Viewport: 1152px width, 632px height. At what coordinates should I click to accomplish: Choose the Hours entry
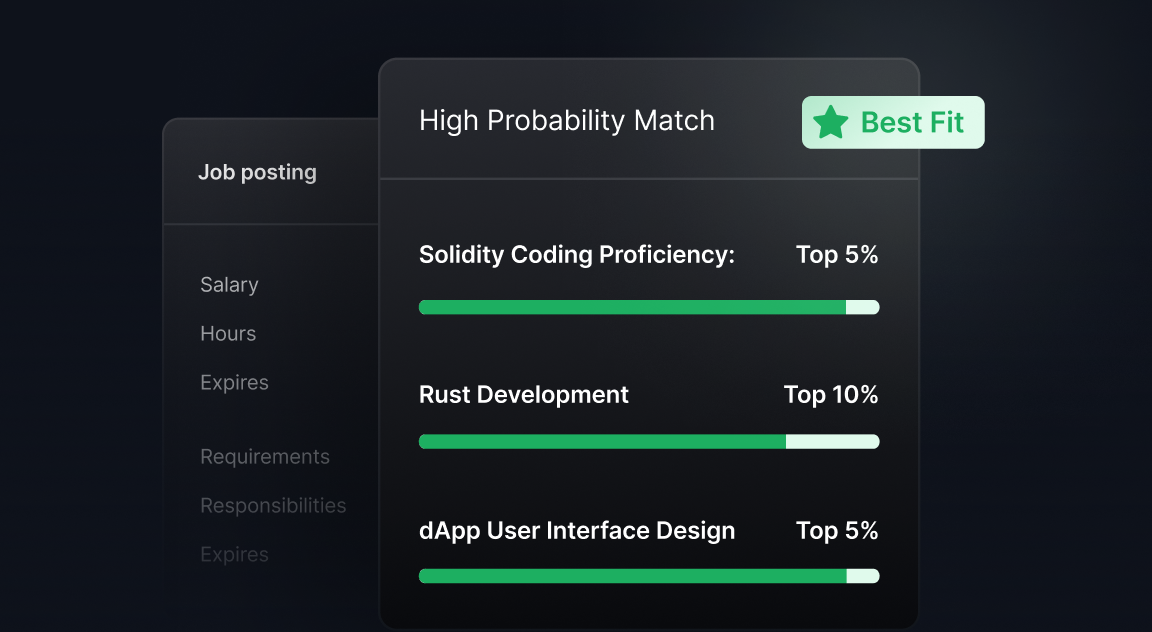[228, 334]
